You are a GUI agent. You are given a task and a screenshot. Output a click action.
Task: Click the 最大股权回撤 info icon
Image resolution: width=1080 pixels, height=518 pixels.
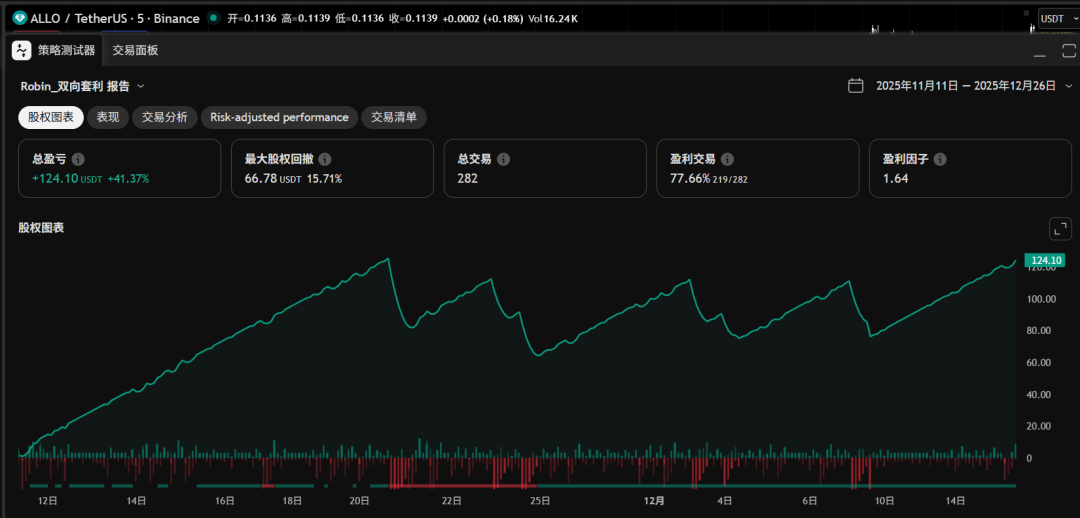(x=325, y=159)
